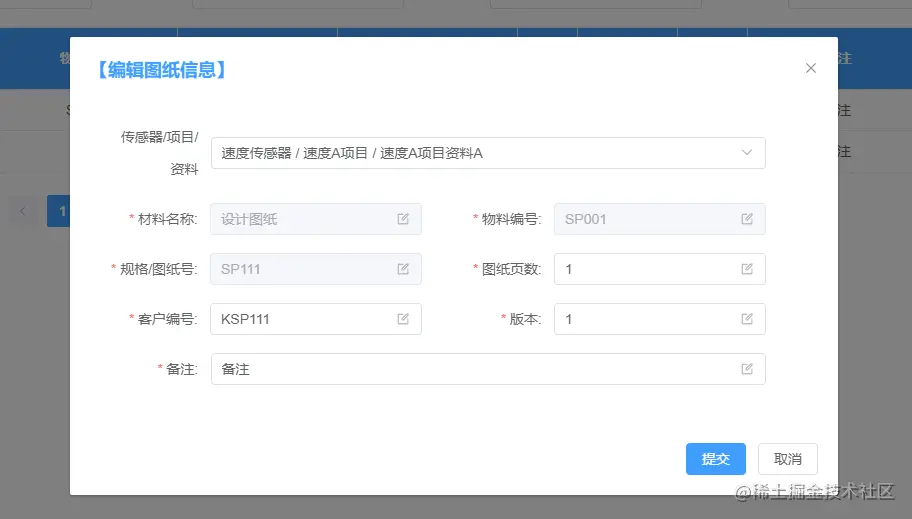Screen dimensions: 912x519
Task: Click the disabled 物料编号 field SP001
Action: point(660,219)
